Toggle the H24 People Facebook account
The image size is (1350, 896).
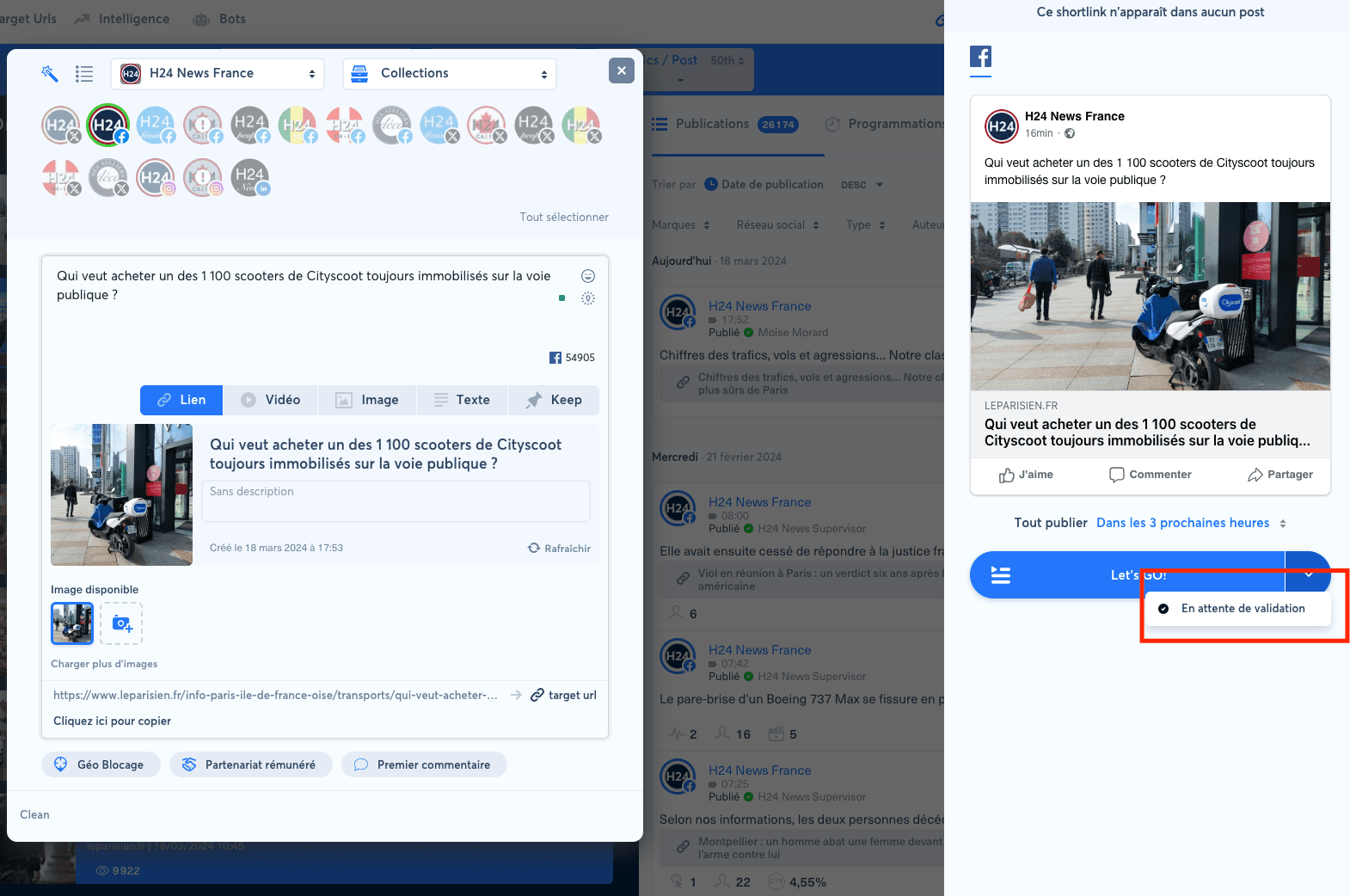250,126
